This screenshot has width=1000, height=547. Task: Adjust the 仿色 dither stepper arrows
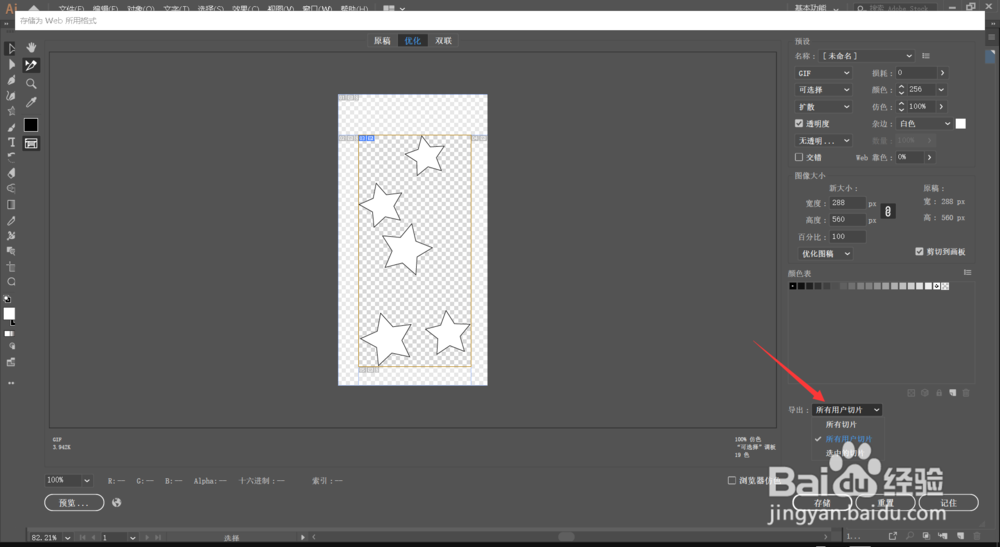[x=901, y=106]
